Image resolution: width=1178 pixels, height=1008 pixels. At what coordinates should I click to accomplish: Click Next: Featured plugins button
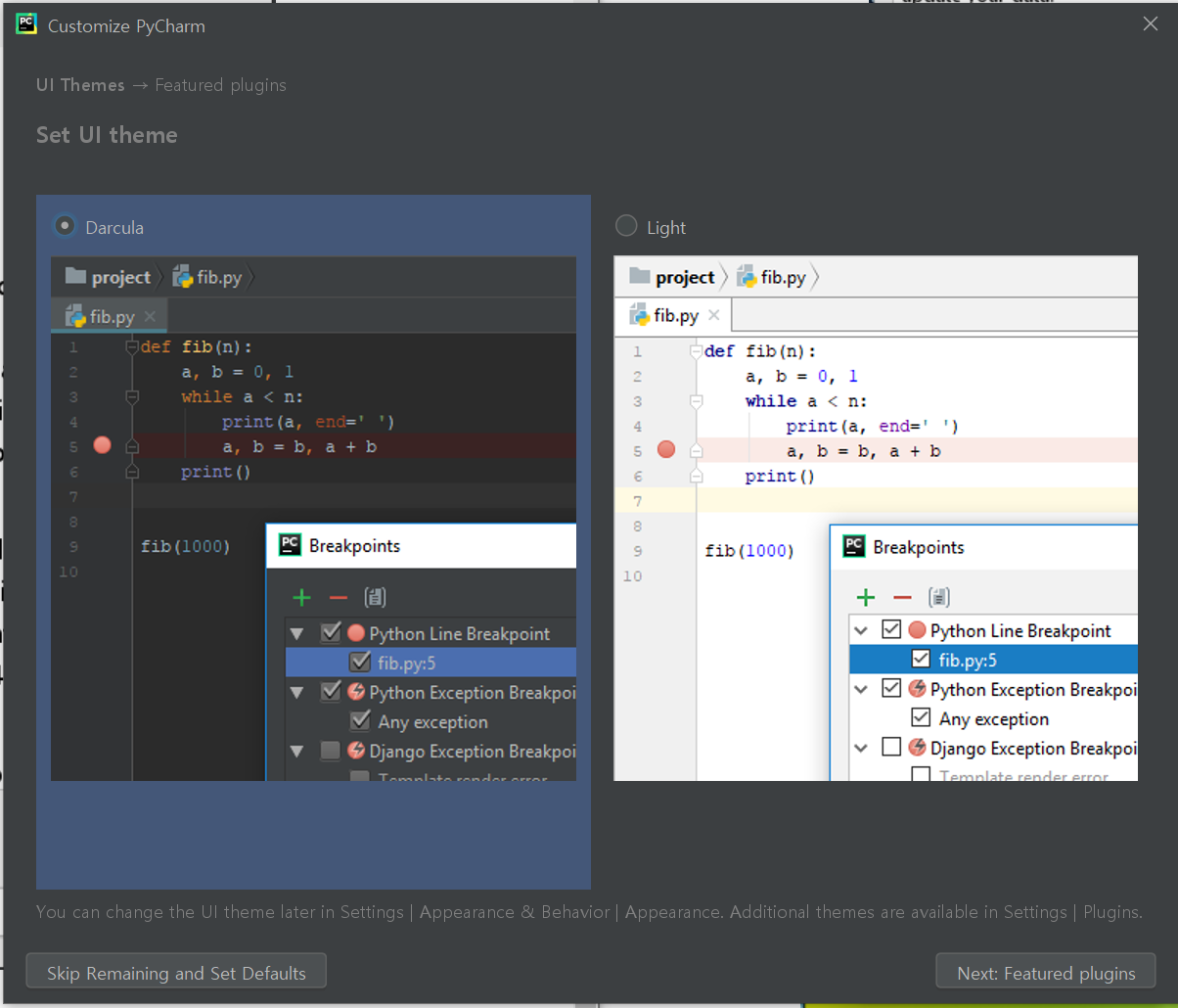1045,973
